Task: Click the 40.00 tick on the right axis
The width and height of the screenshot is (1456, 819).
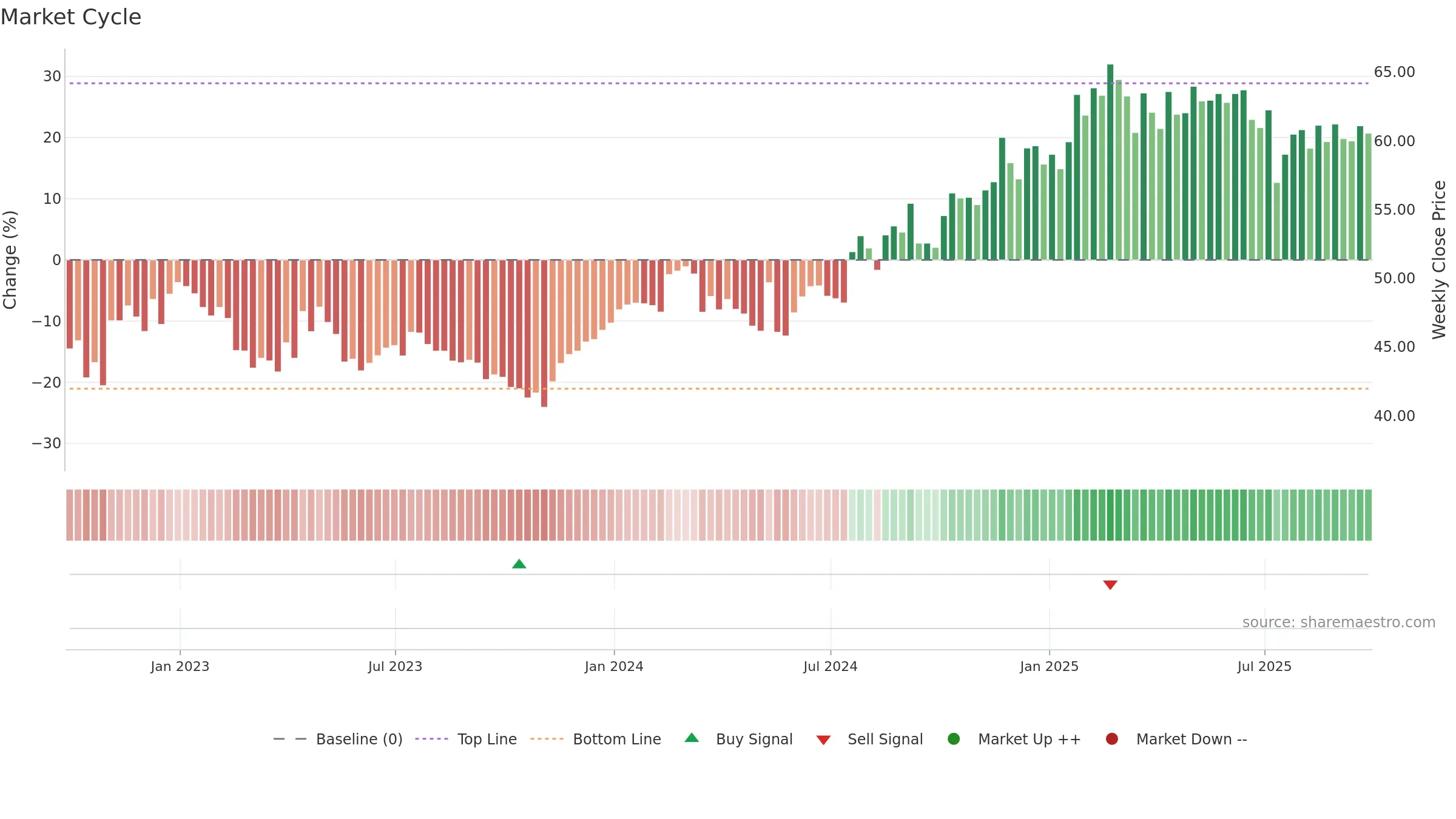Action: (1395, 416)
